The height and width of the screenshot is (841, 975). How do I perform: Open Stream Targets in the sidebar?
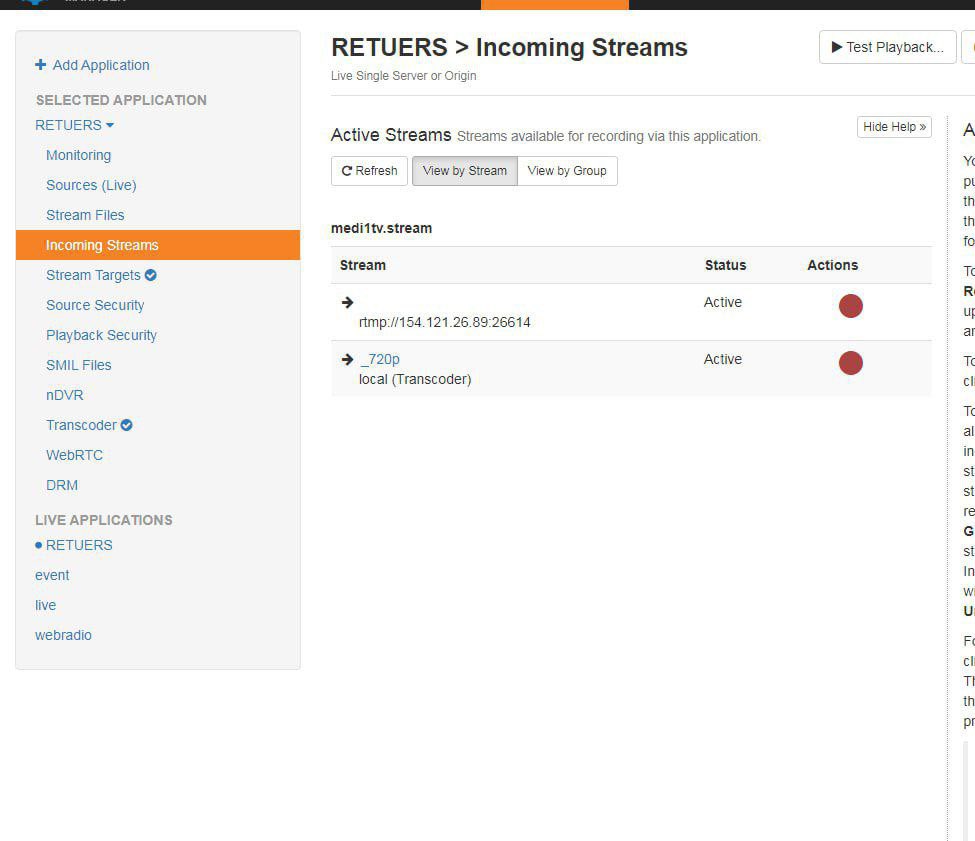click(x=93, y=275)
